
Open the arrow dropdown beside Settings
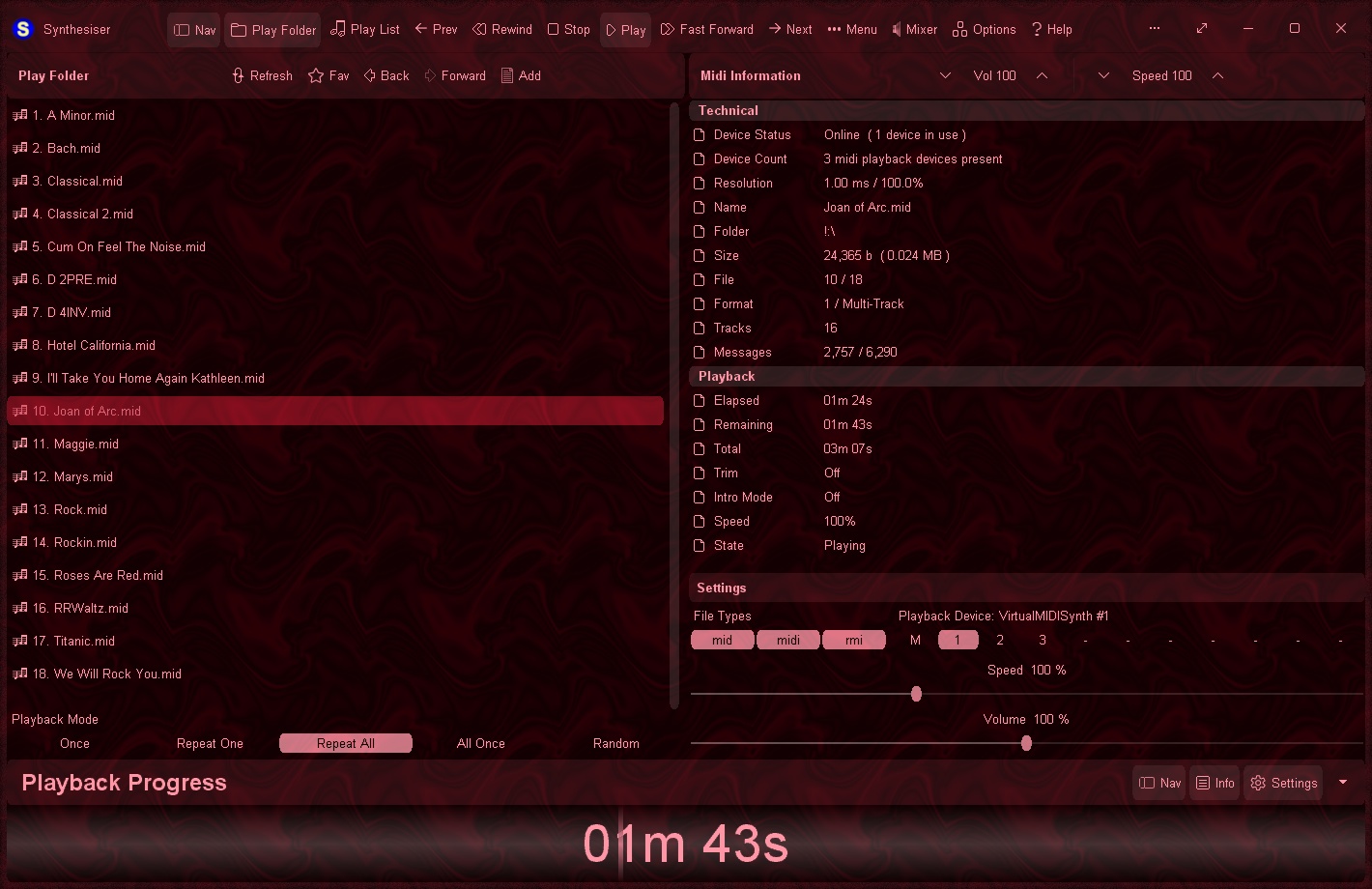pyautogui.click(x=1343, y=783)
